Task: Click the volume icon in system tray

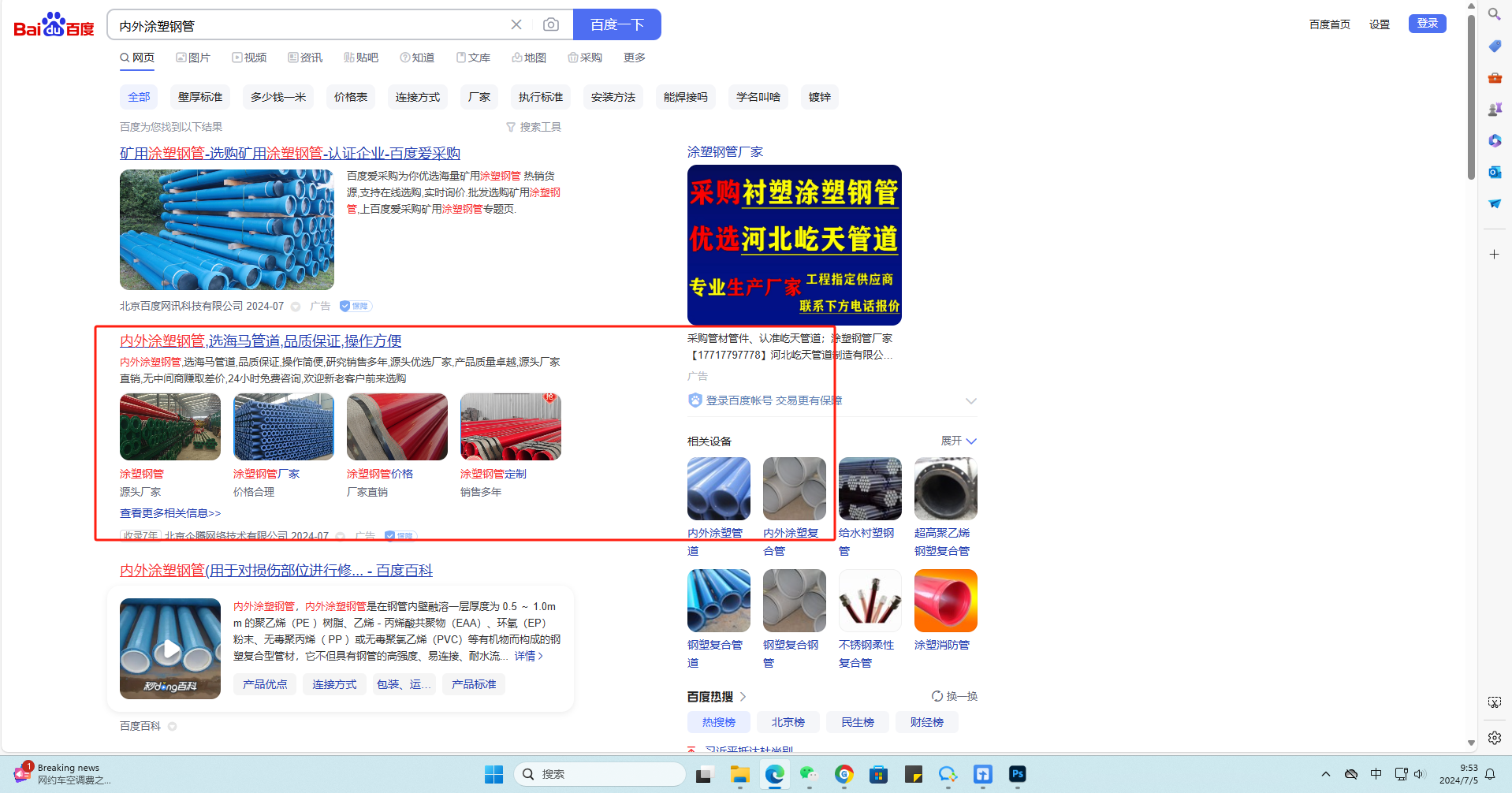Action: click(1420, 774)
